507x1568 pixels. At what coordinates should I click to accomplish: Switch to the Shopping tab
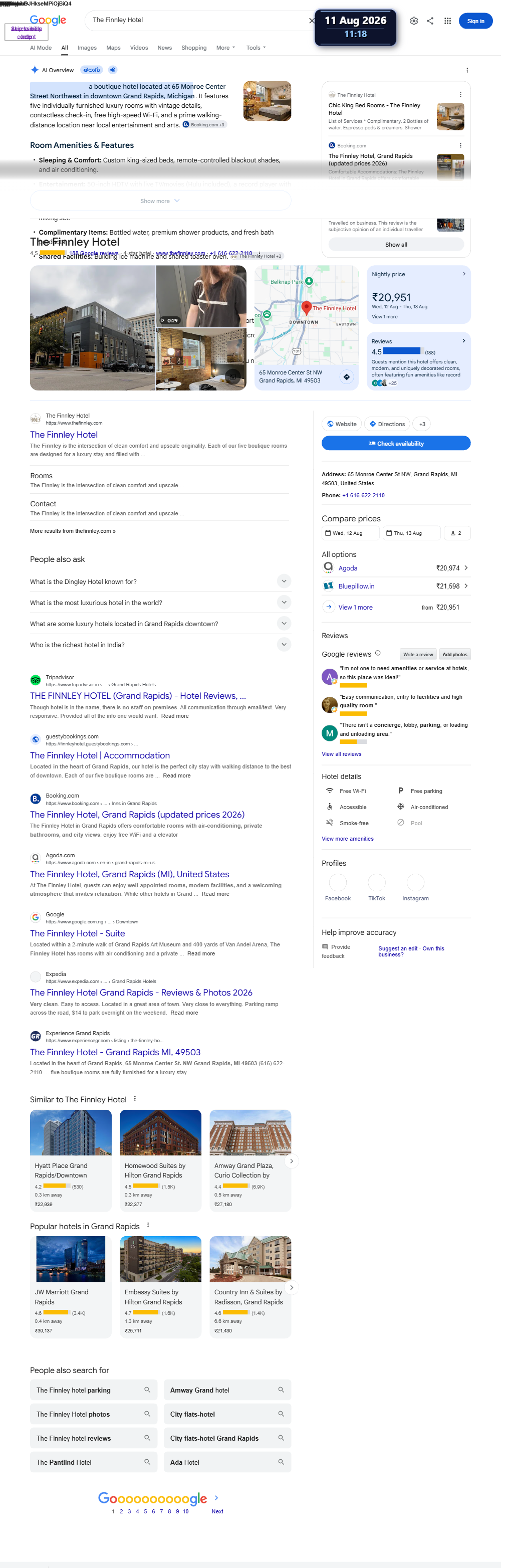(x=194, y=48)
